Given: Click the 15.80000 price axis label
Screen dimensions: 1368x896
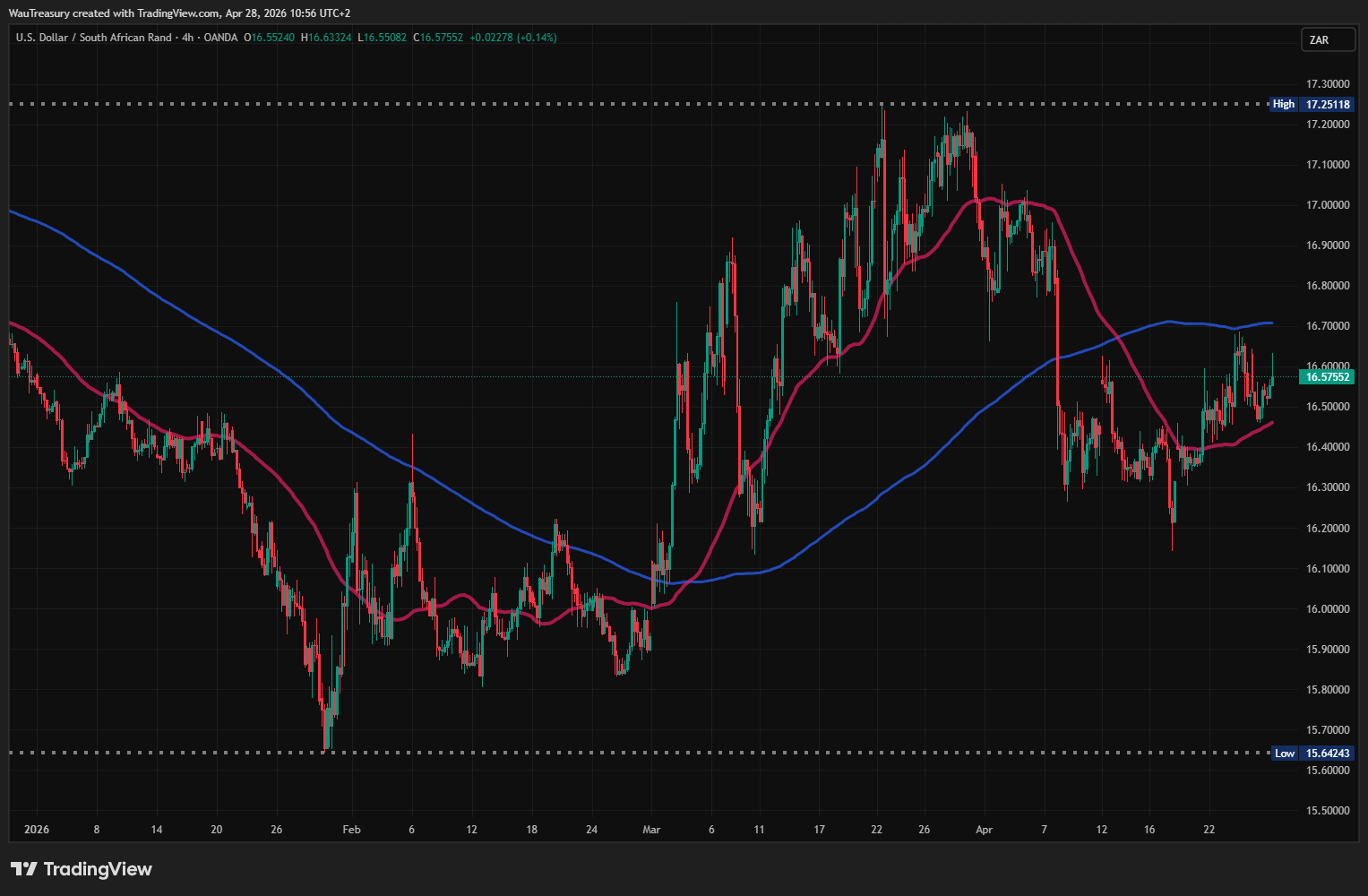Looking at the screenshot, I should point(1328,690).
